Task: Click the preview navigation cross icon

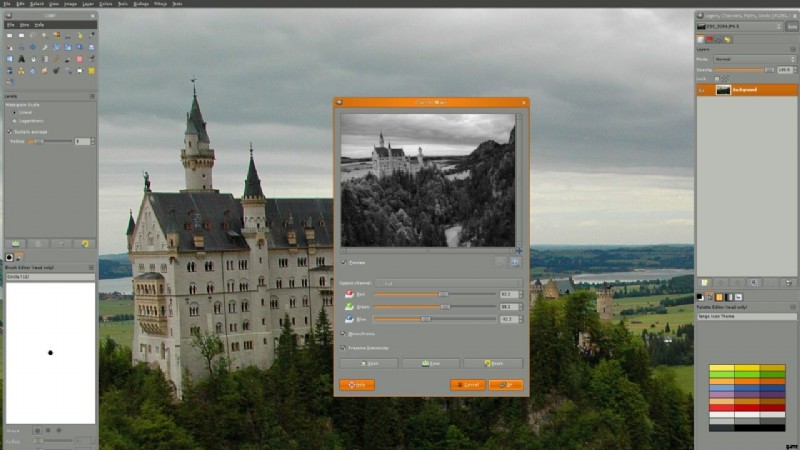Action: (x=518, y=250)
